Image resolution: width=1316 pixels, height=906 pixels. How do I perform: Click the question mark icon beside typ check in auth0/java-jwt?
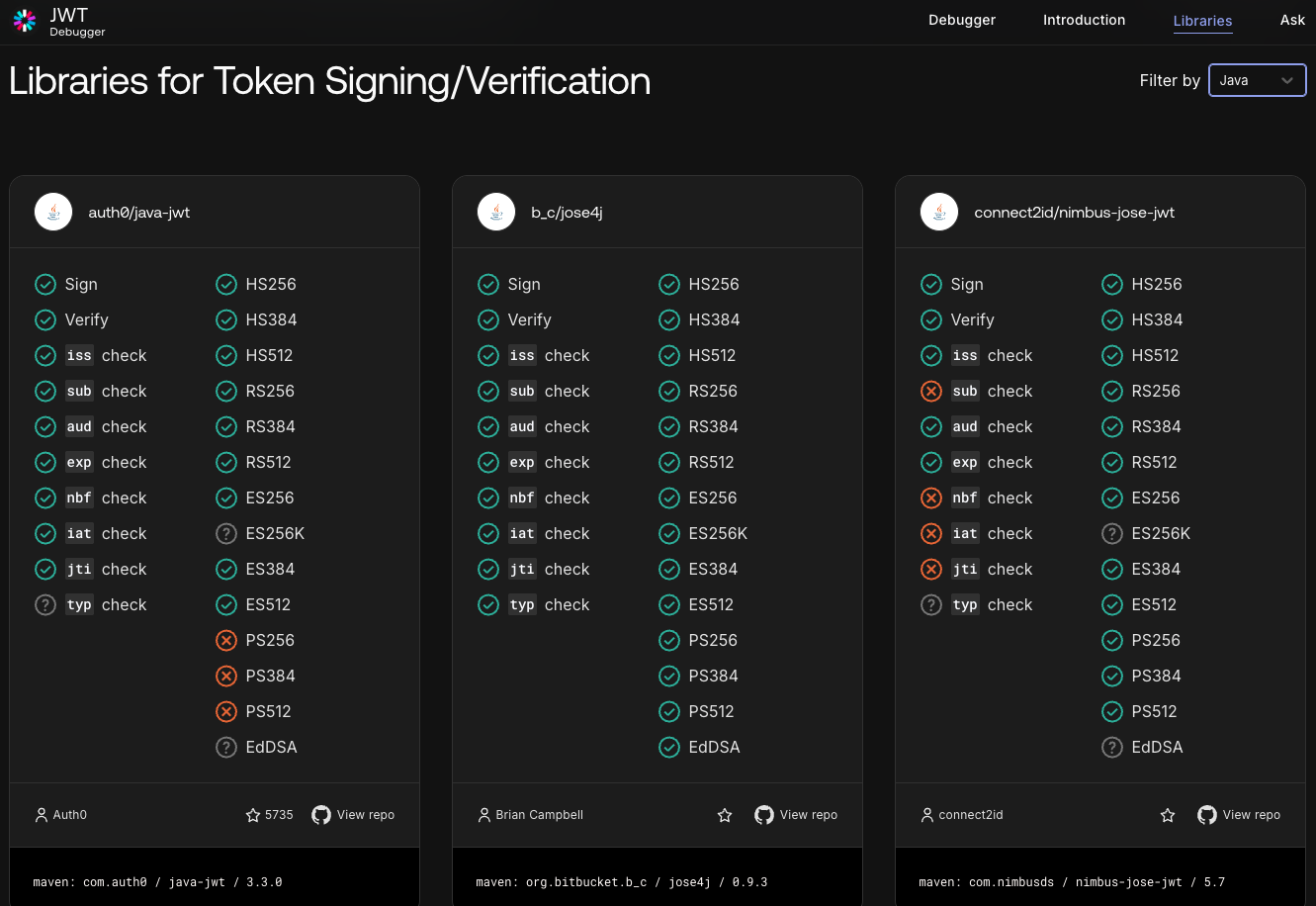[x=45, y=604]
